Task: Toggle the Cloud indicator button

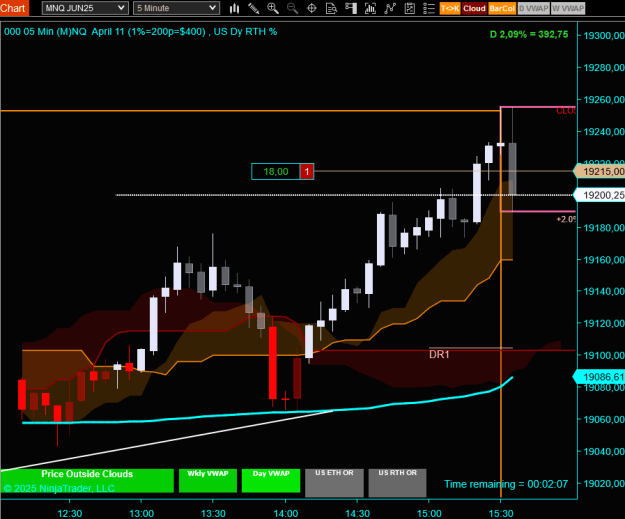Action: coord(474,8)
